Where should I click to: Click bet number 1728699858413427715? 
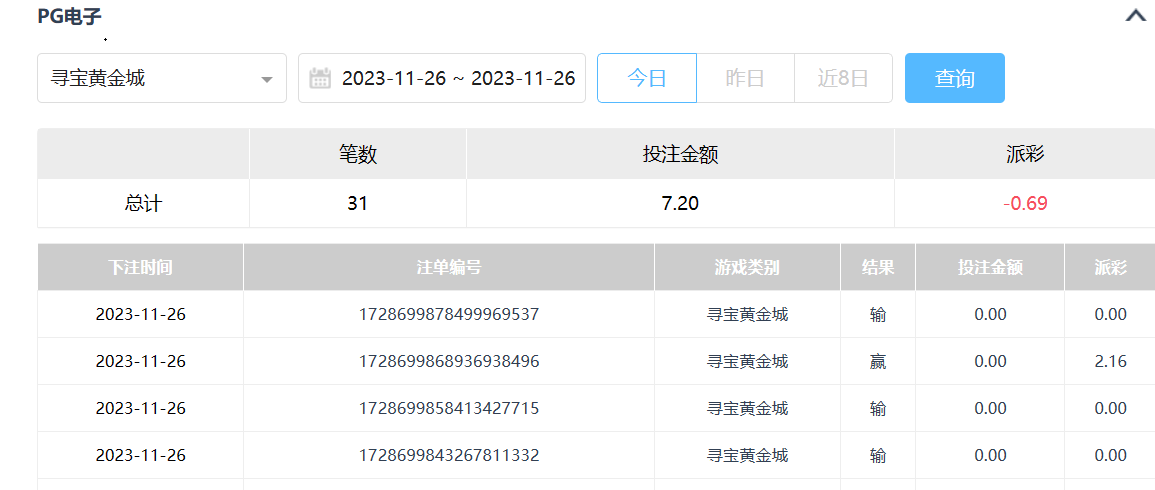[x=449, y=408]
